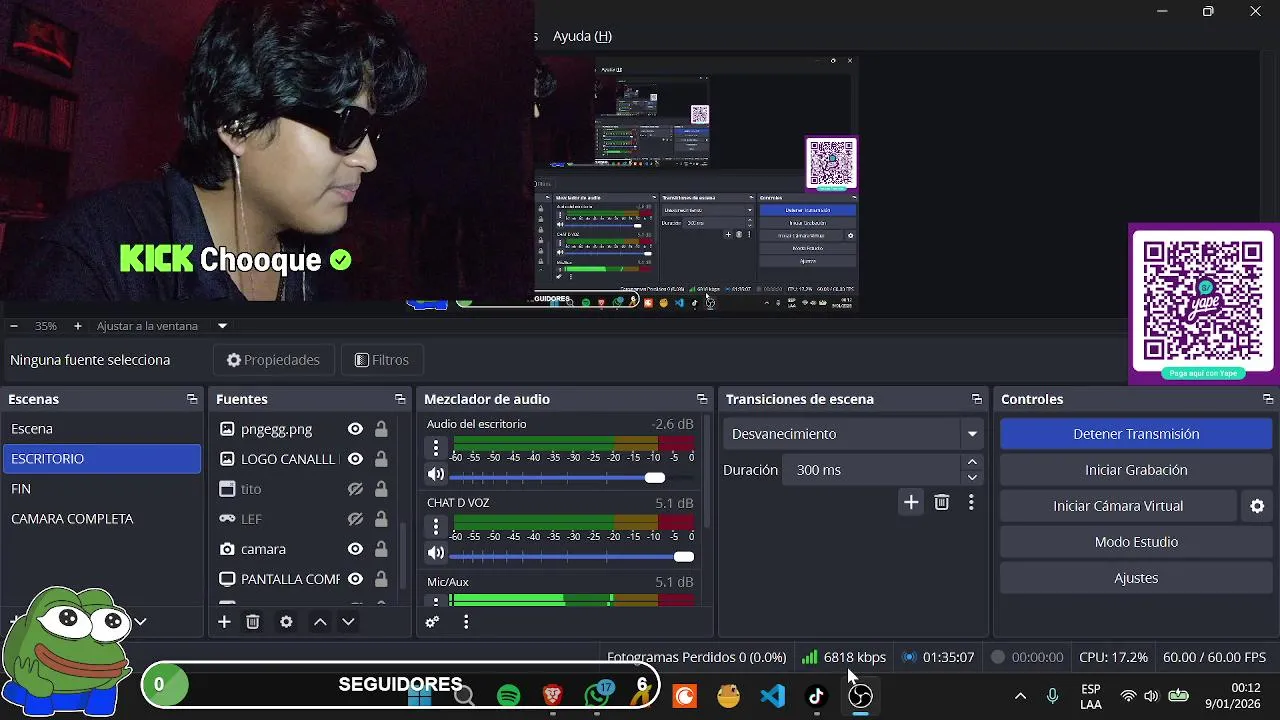Add a scene transition with plus icon
The height and width of the screenshot is (720, 1280).
pos(911,502)
